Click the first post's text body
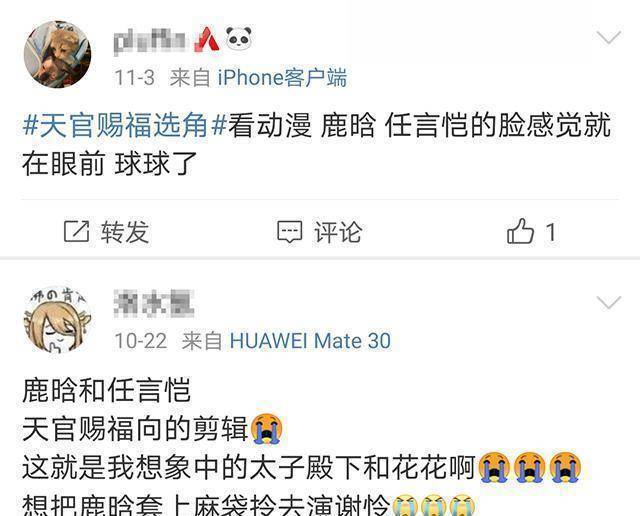The height and width of the screenshot is (516, 640). [317, 144]
